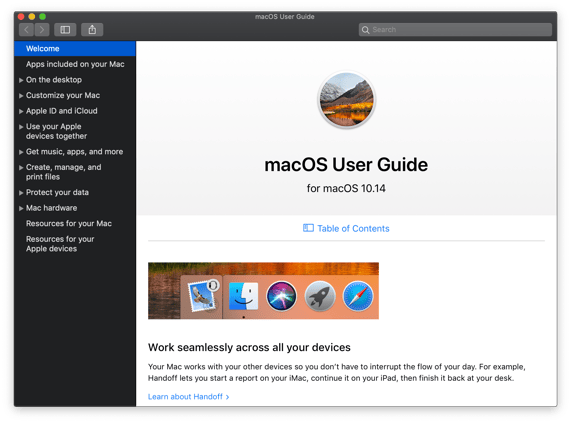The width and height of the screenshot is (571, 423).
Task: Expand Create, manage, and print files
Action: pos(21,168)
